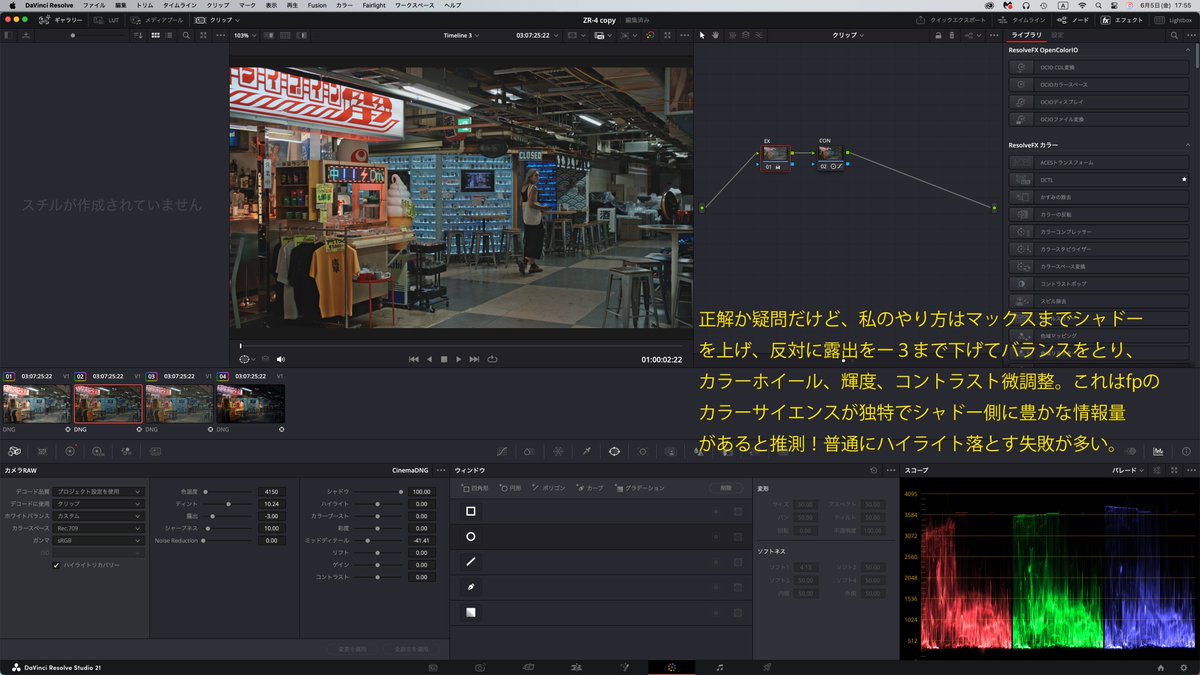1200x675 pixels.
Task: Click Quick Export button
Action: 950,20
